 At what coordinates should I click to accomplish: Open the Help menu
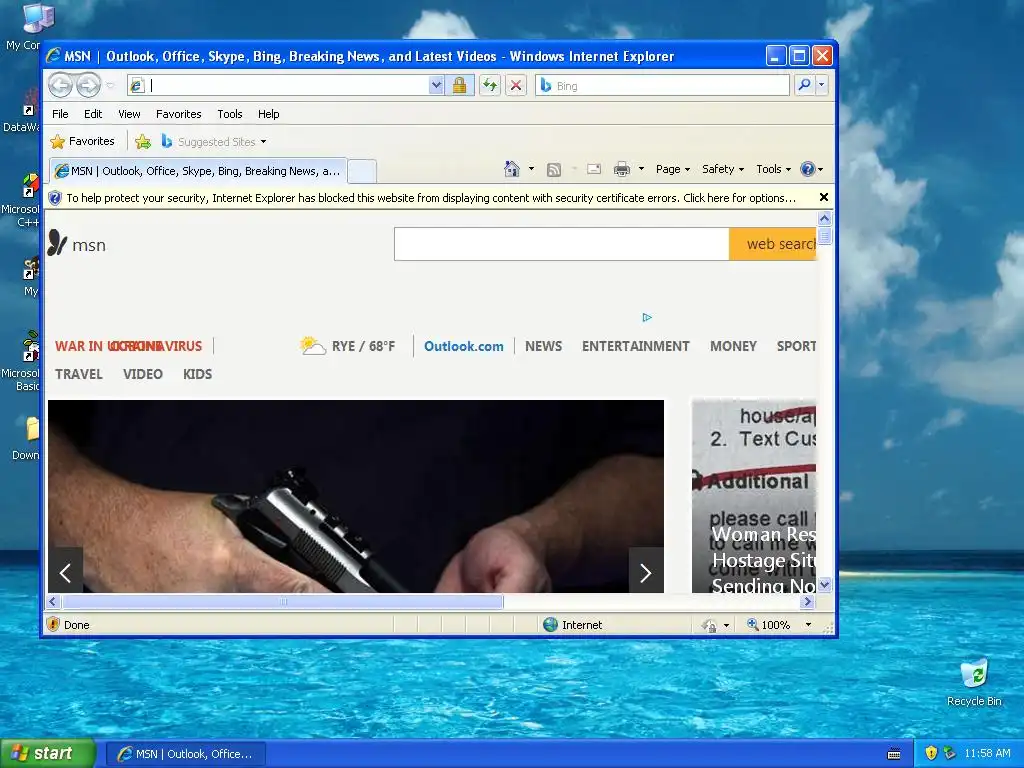[268, 114]
